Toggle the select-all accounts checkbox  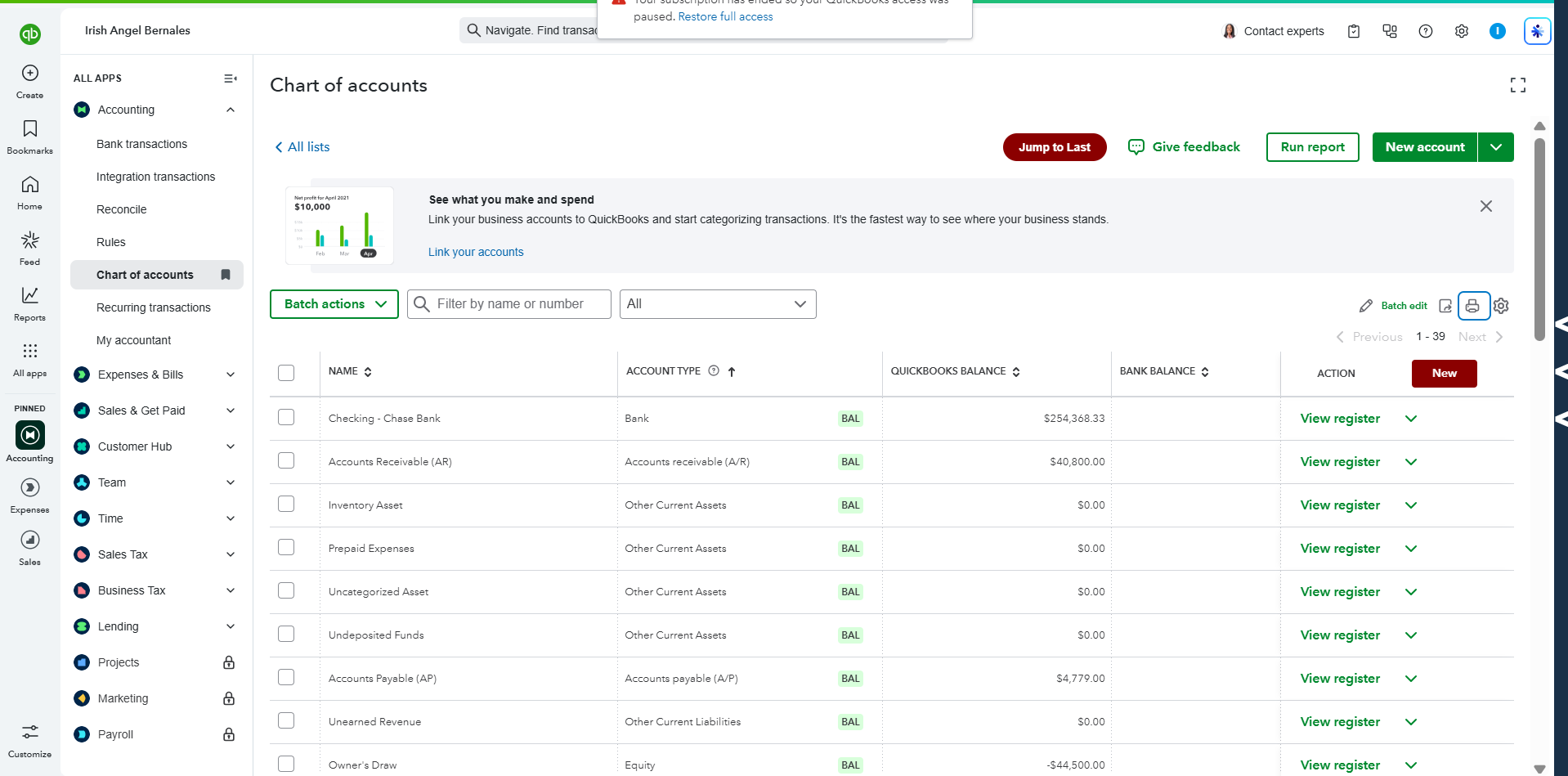click(286, 373)
